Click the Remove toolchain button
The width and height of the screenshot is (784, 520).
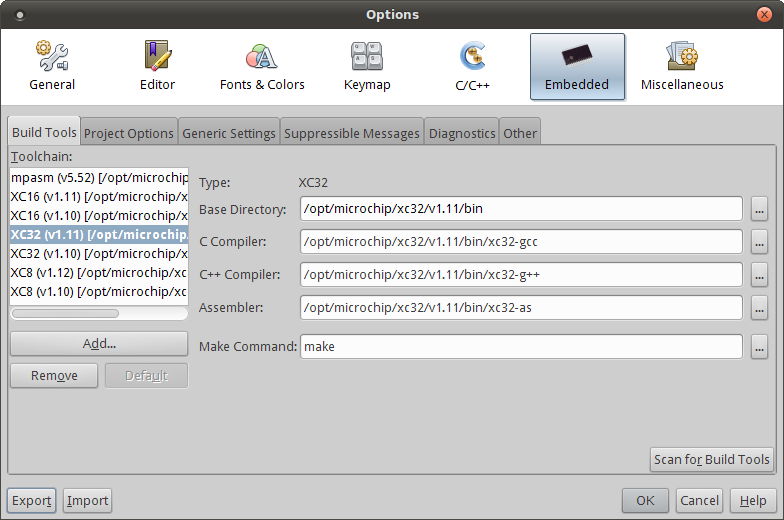[54, 376]
